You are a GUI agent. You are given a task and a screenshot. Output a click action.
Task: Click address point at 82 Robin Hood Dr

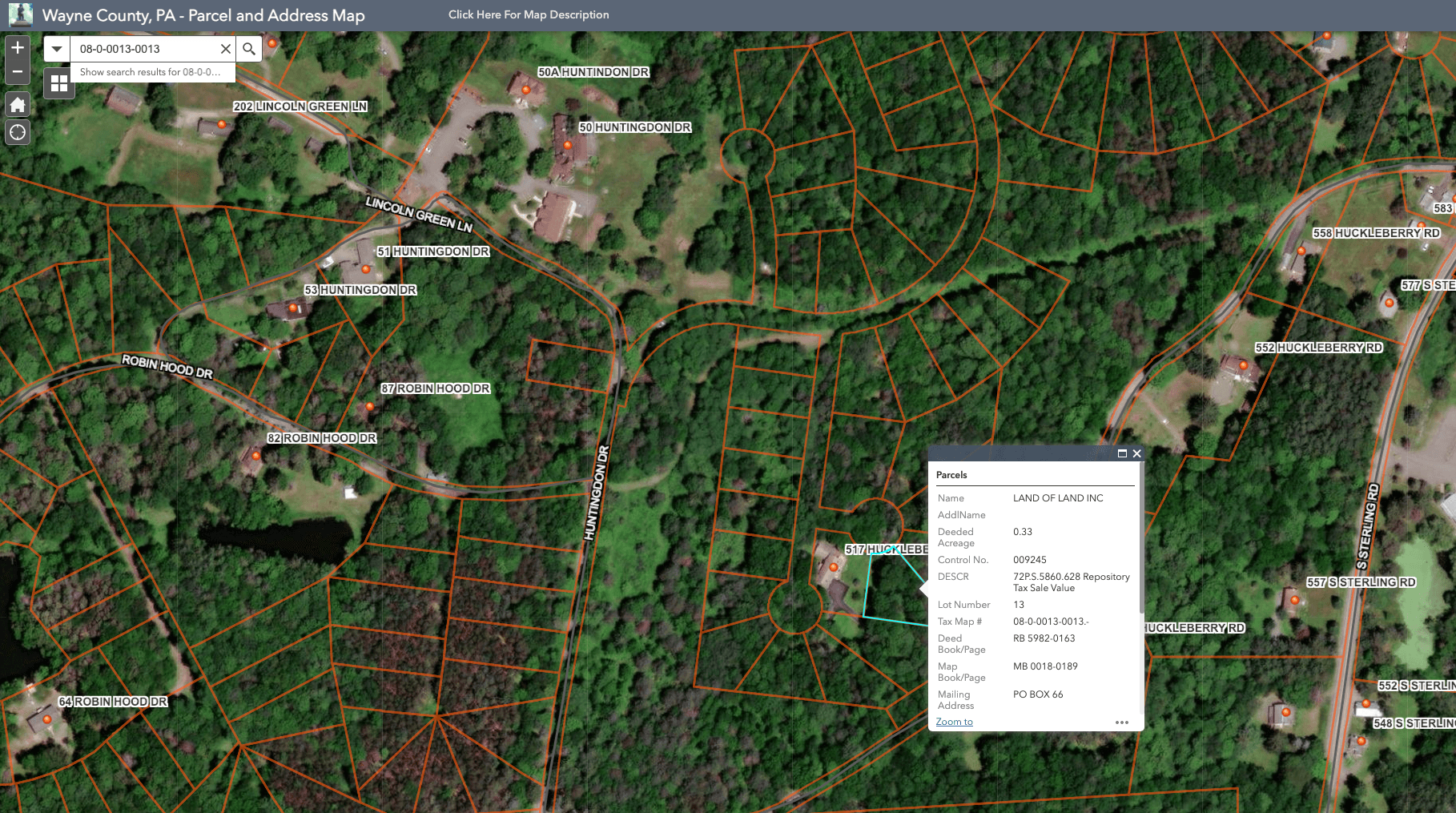point(256,456)
